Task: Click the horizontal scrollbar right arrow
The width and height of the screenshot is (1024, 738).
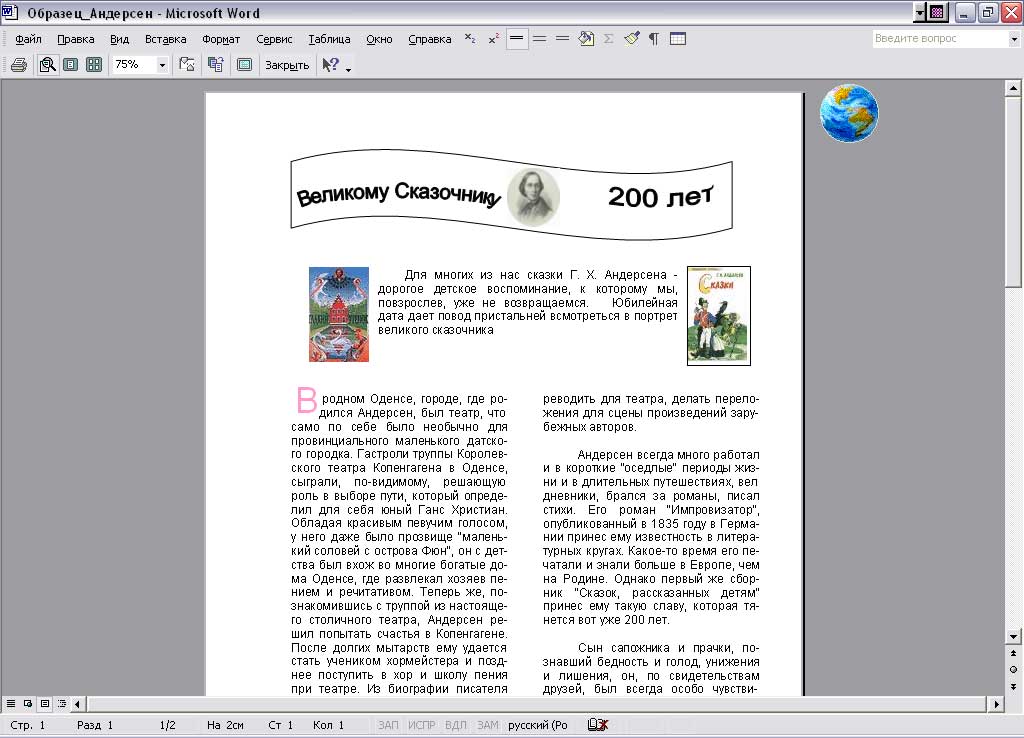Action: point(996,704)
